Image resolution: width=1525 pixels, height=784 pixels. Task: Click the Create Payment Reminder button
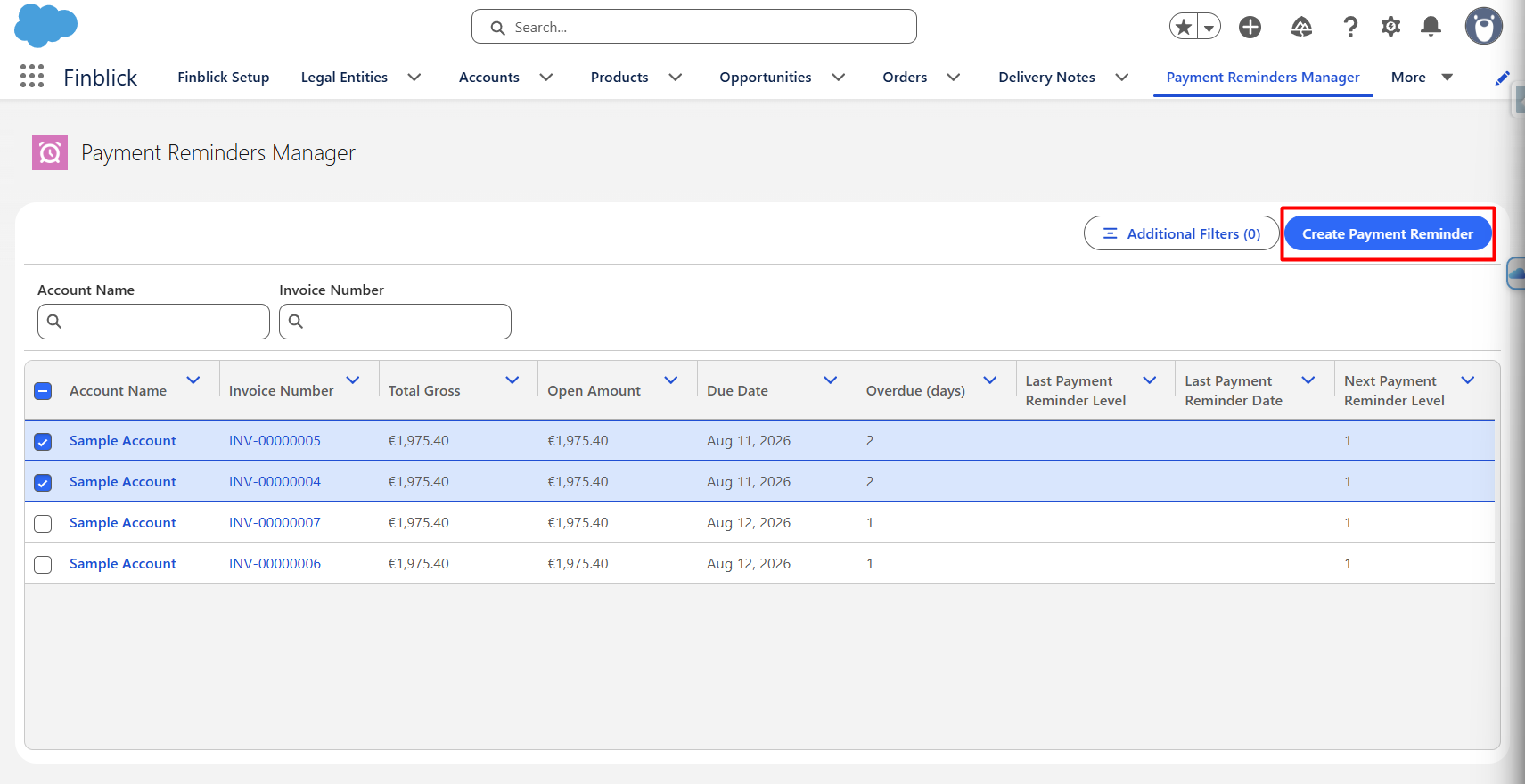1388,233
